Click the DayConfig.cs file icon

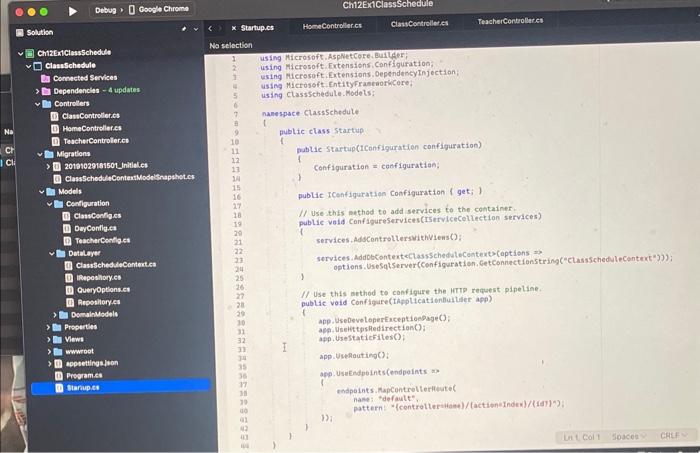pos(67,229)
